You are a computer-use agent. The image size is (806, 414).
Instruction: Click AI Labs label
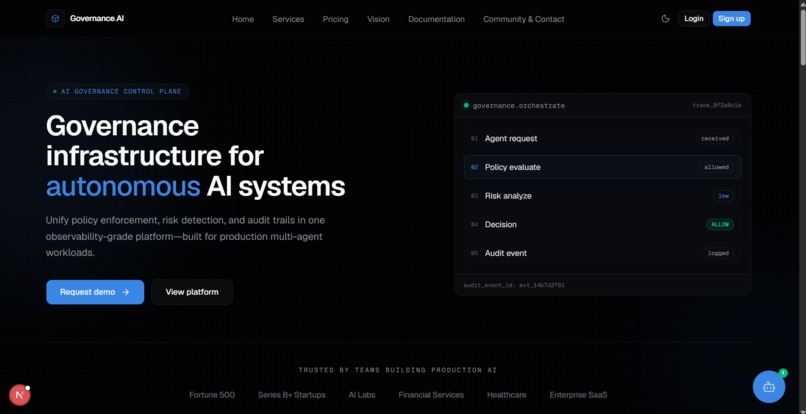[362, 395]
